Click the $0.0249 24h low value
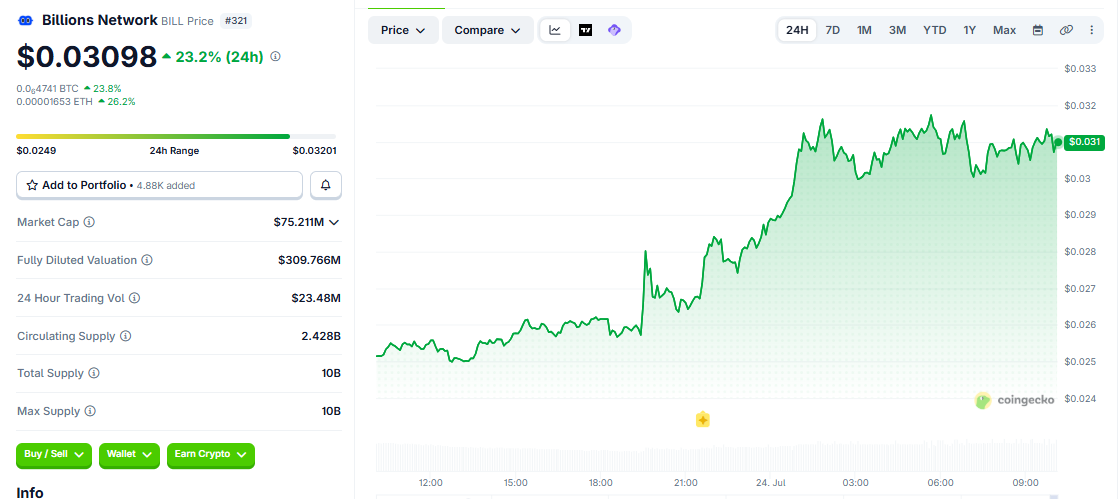 (x=36, y=151)
